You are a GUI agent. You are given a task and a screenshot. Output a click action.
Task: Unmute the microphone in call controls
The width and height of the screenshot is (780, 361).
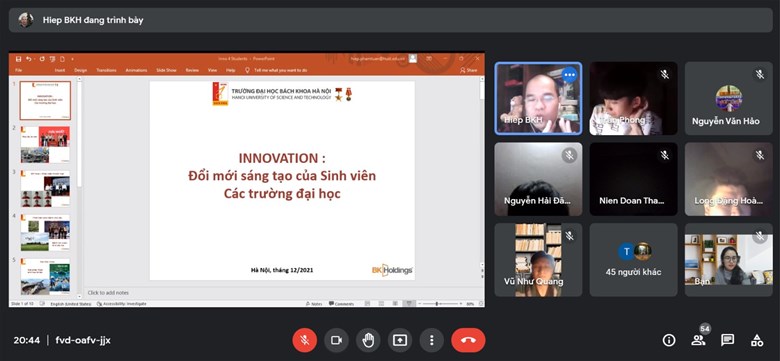304,340
